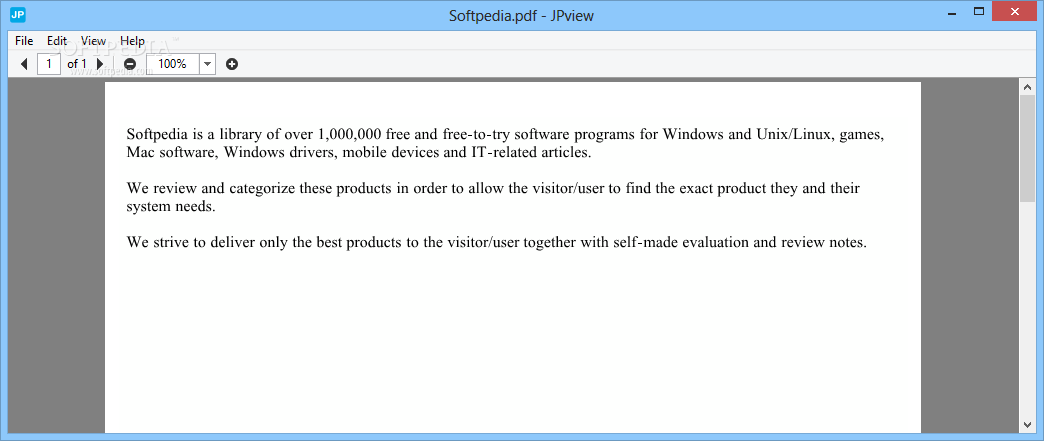This screenshot has width=1044, height=441.
Task: Open the Edit menu
Action: click(57, 41)
